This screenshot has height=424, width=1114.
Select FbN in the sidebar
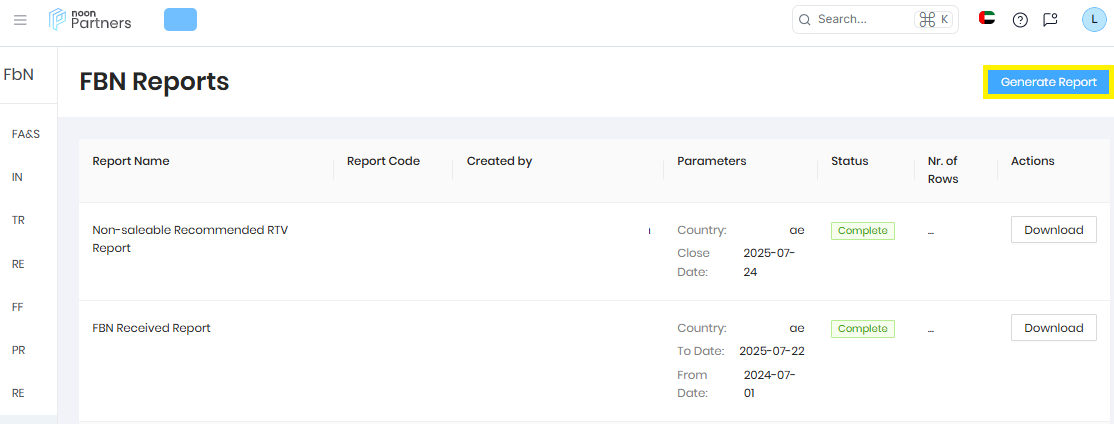[x=18, y=75]
